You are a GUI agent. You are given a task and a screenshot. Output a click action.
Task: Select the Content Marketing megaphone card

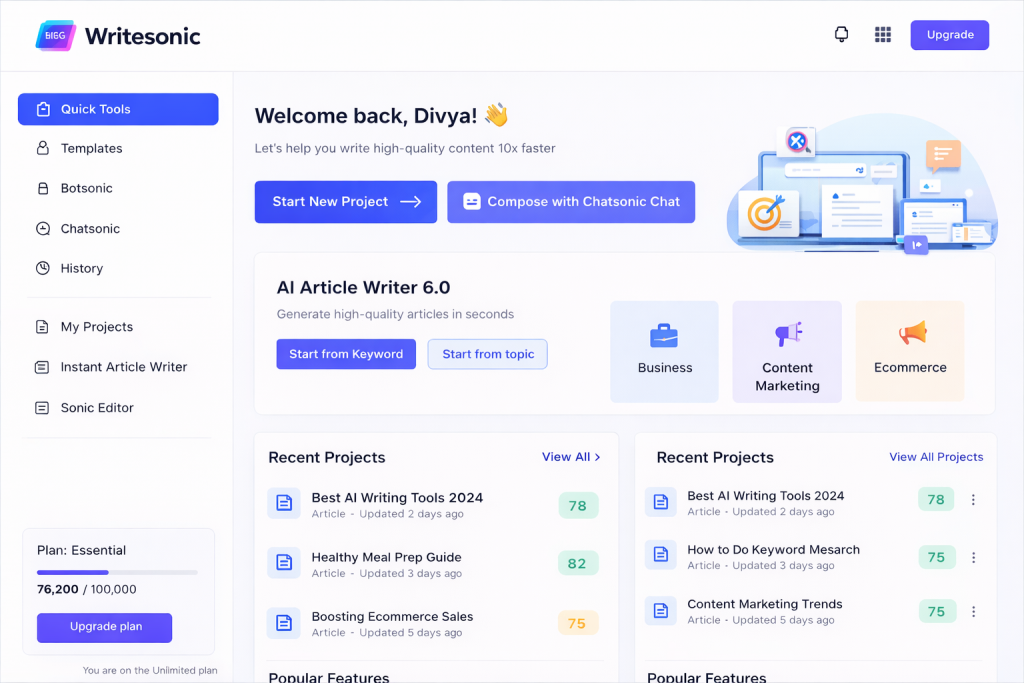coord(787,351)
